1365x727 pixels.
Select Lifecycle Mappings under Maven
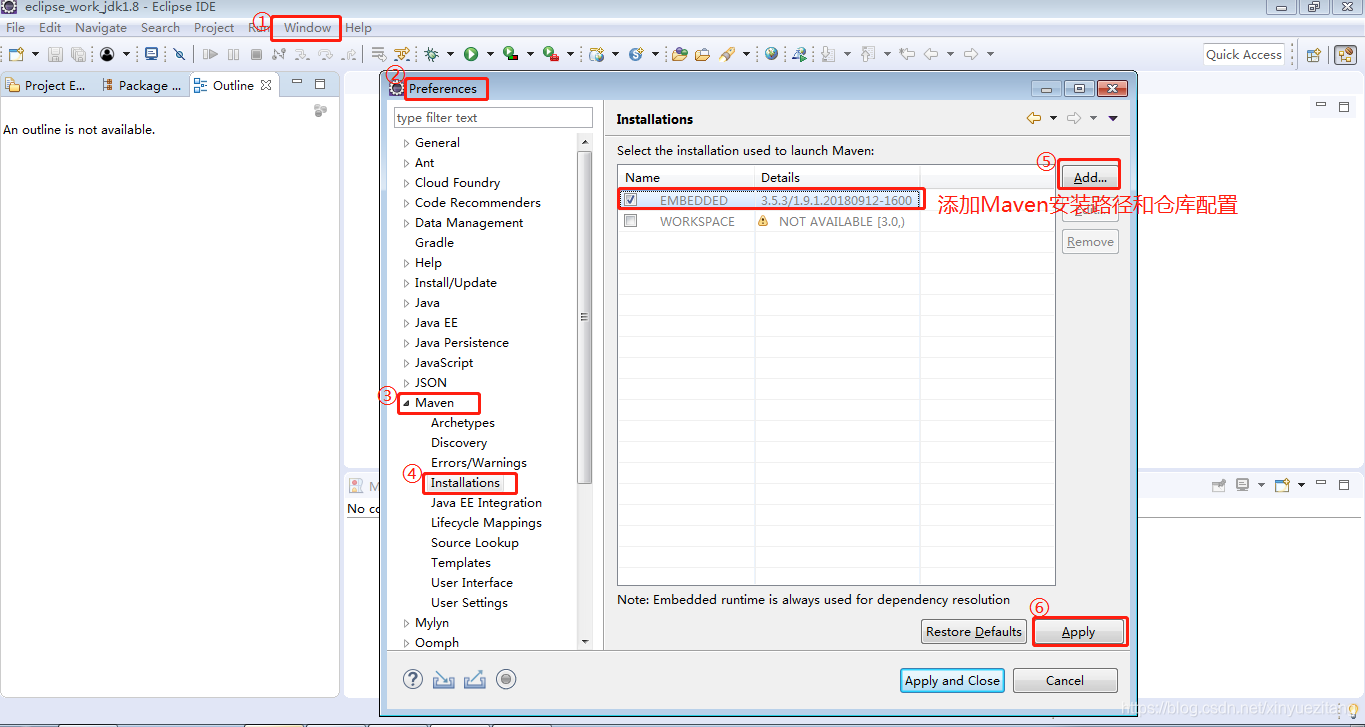(486, 523)
